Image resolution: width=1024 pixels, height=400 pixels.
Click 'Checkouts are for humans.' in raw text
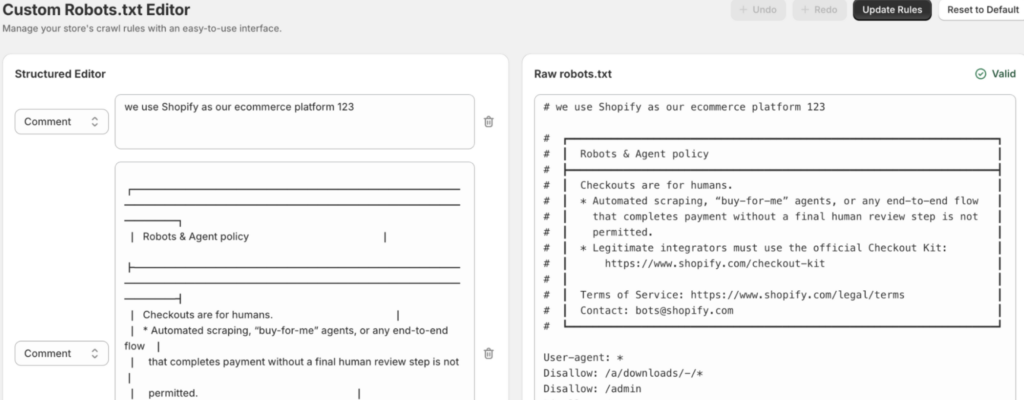pos(656,185)
